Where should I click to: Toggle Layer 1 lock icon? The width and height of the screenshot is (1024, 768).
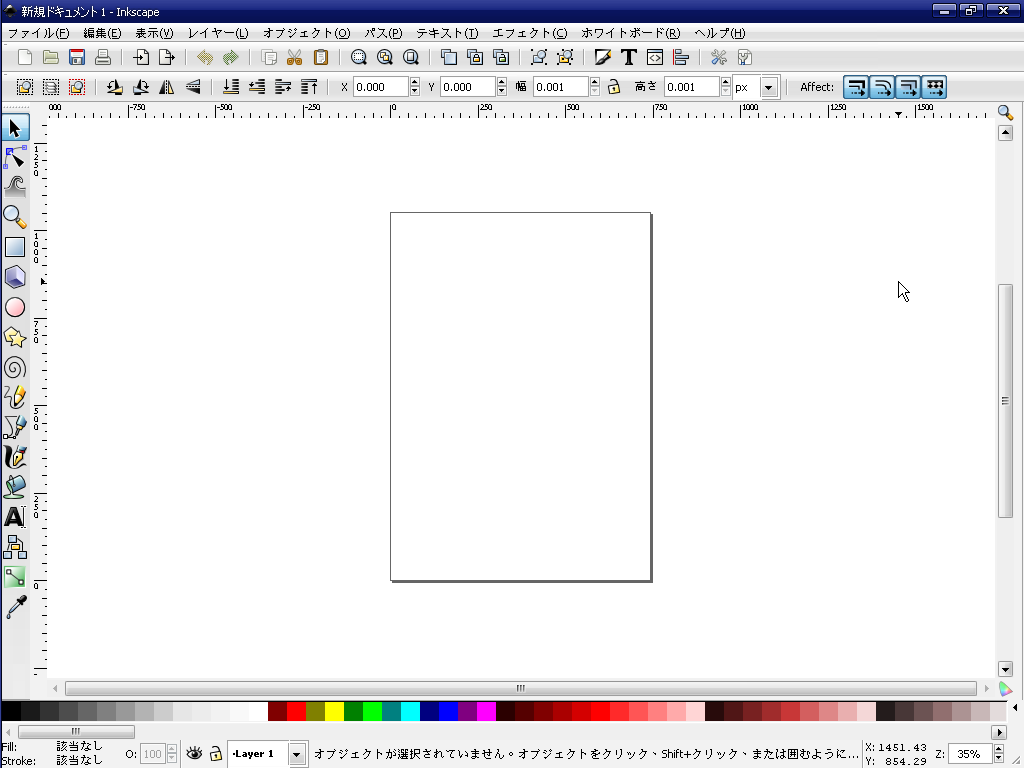(216, 754)
